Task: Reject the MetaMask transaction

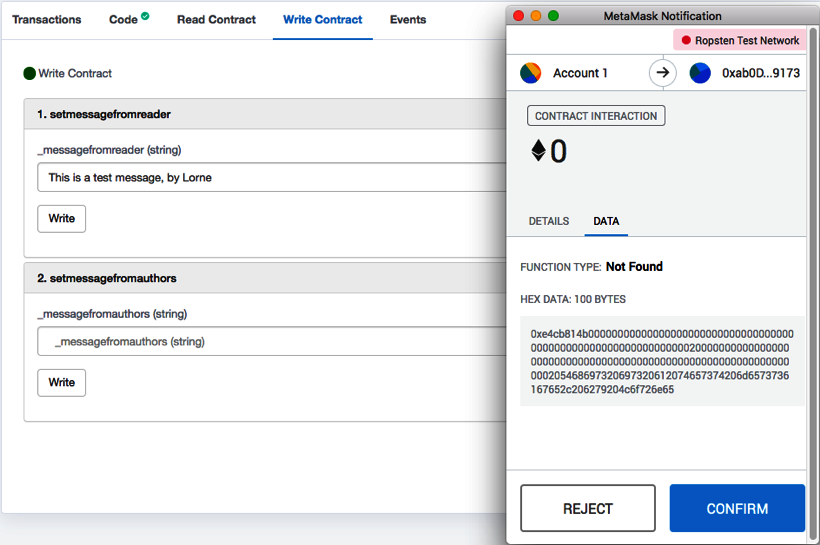Action: click(587, 508)
